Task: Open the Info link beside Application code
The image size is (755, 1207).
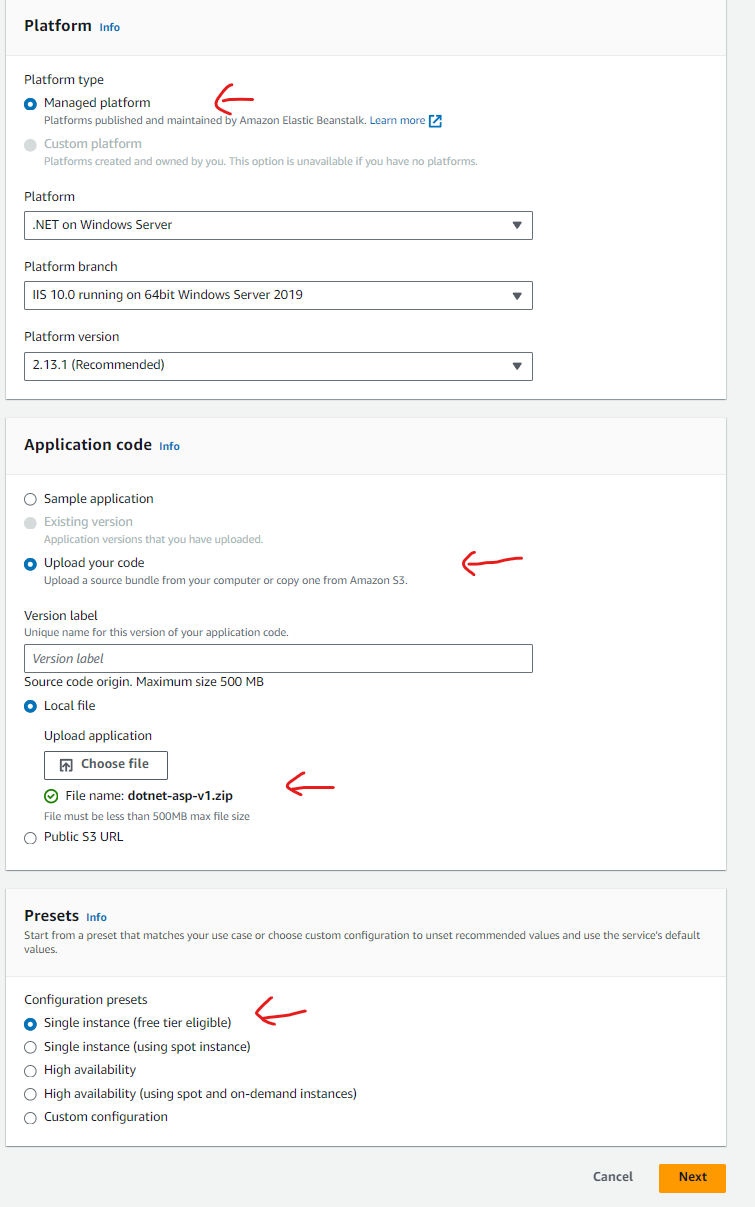Action: (170, 446)
